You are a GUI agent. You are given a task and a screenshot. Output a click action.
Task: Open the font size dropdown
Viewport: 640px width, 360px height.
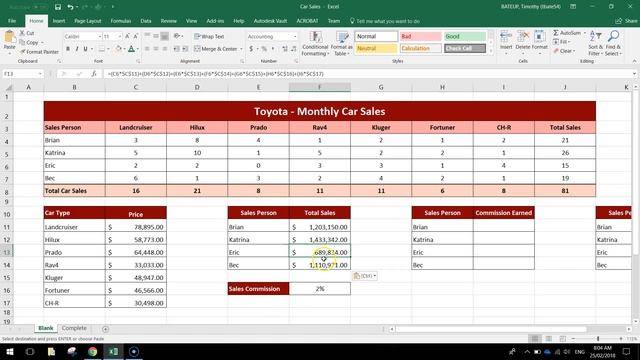tap(120, 36)
